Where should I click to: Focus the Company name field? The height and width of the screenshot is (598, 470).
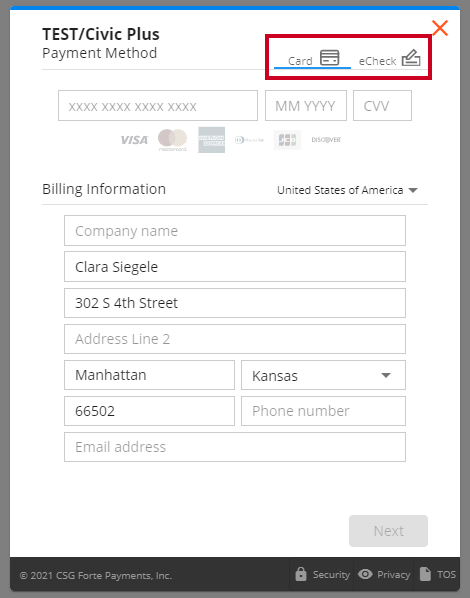coord(235,231)
